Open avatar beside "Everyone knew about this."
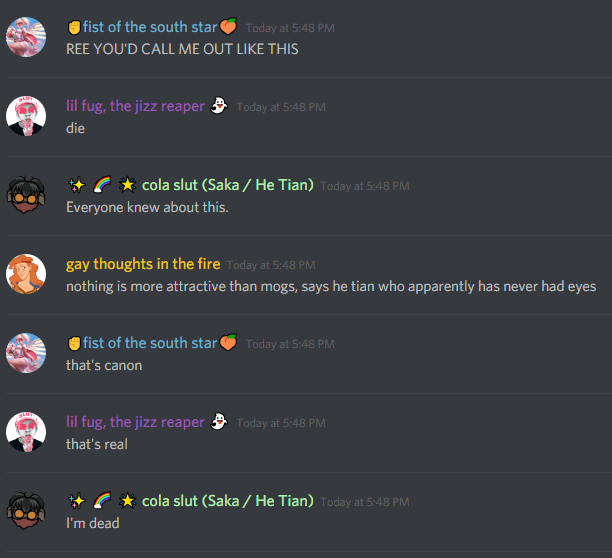Screen dimensions: 612x558 click(26, 195)
